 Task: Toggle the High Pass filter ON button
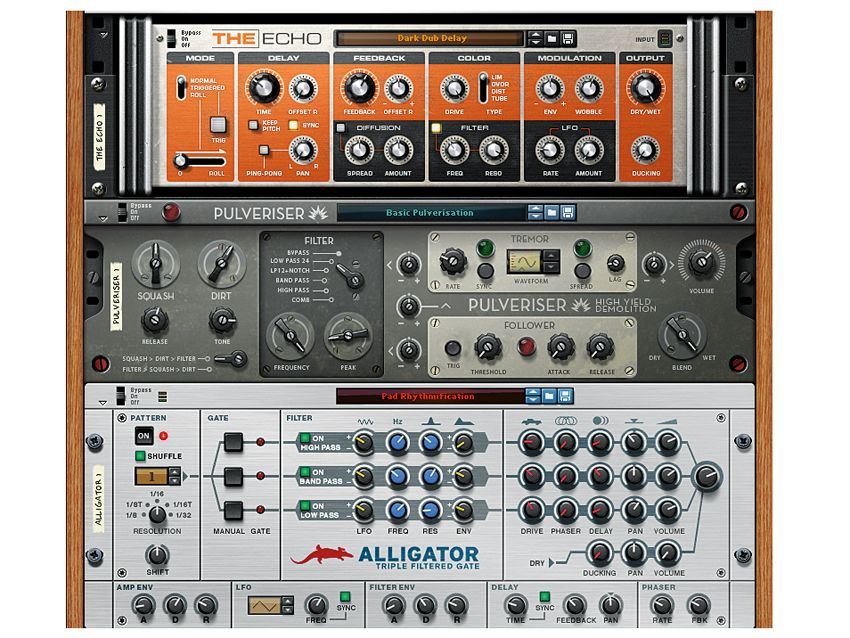coord(305,438)
